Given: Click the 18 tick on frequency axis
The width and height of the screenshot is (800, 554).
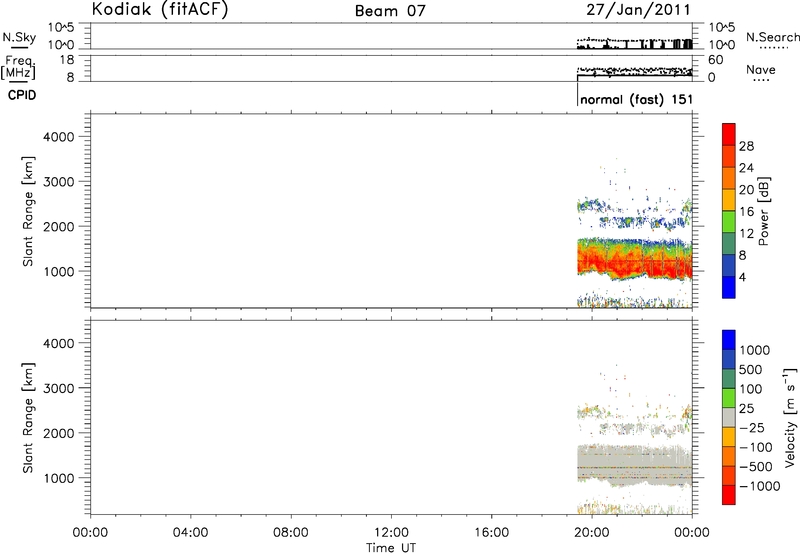Looking at the screenshot, I should pyautogui.click(x=67, y=60).
